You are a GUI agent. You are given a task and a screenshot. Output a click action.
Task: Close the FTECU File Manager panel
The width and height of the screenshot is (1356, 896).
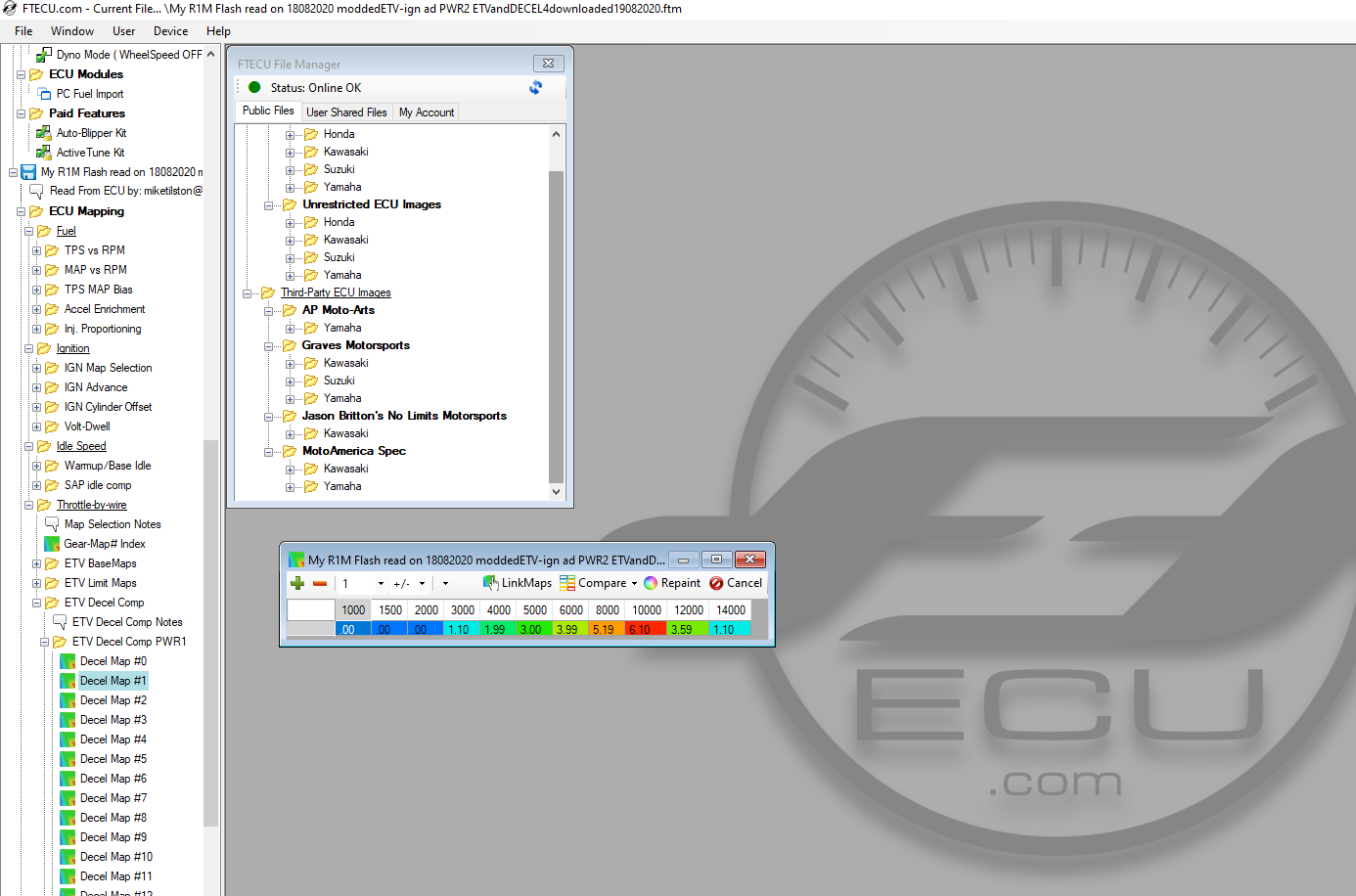tap(548, 63)
